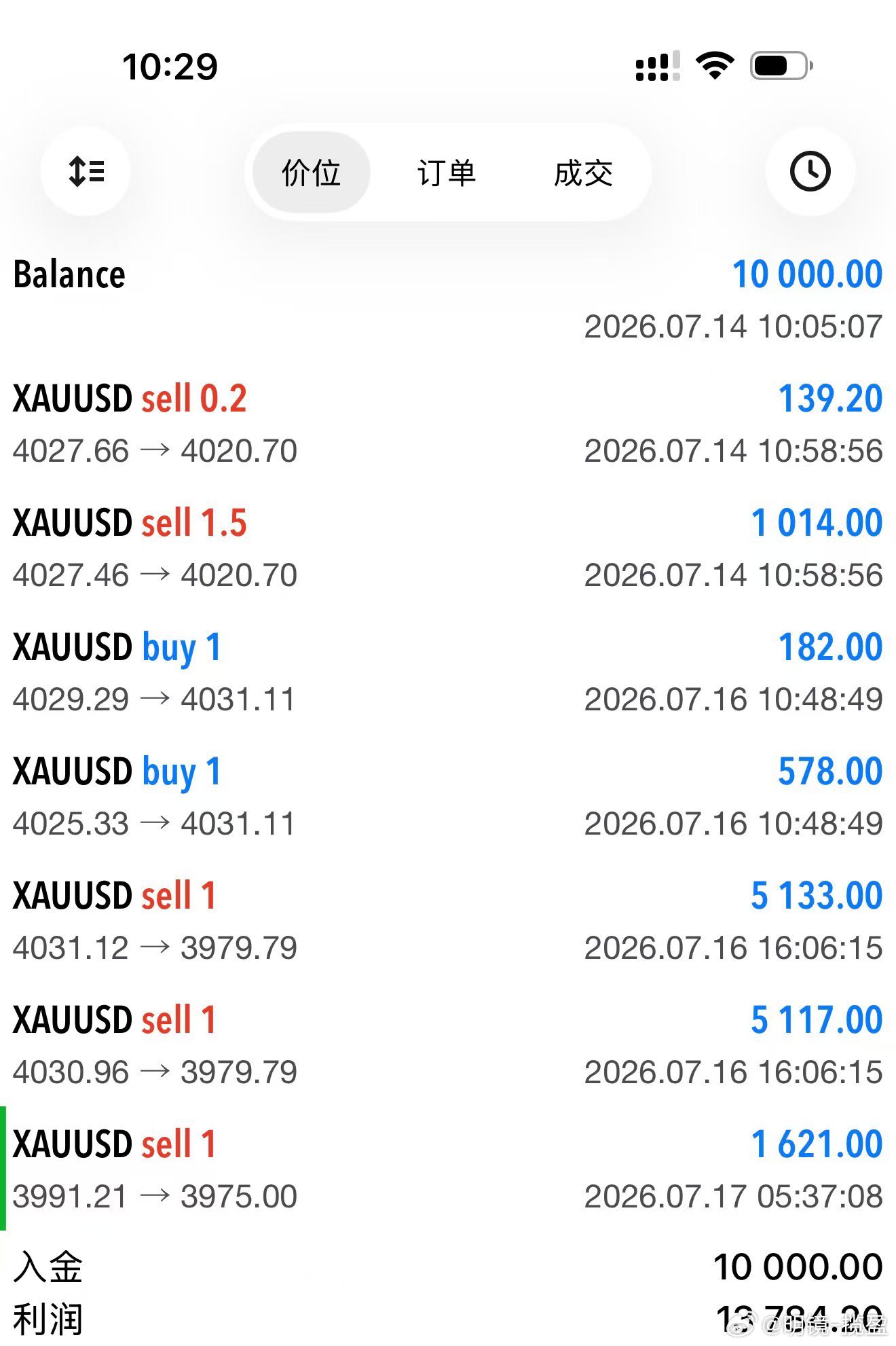The width and height of the screenshot is (896, 1346).
Task: Select highlighted sell trade at 3991.21
Action: (448, 1169)
